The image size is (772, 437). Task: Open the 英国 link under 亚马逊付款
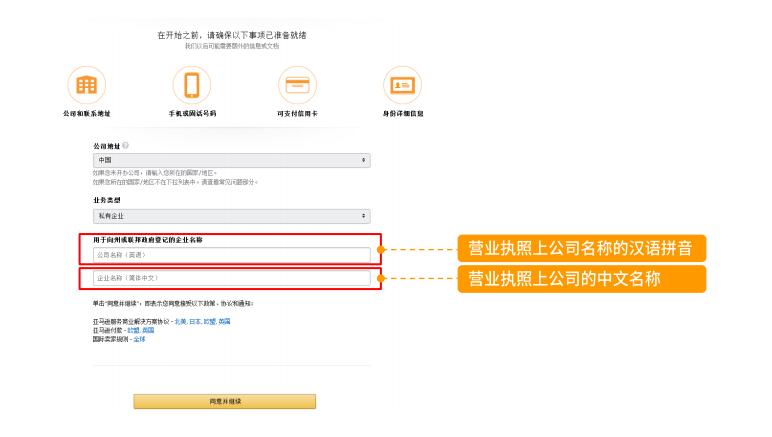coord(148,330)
